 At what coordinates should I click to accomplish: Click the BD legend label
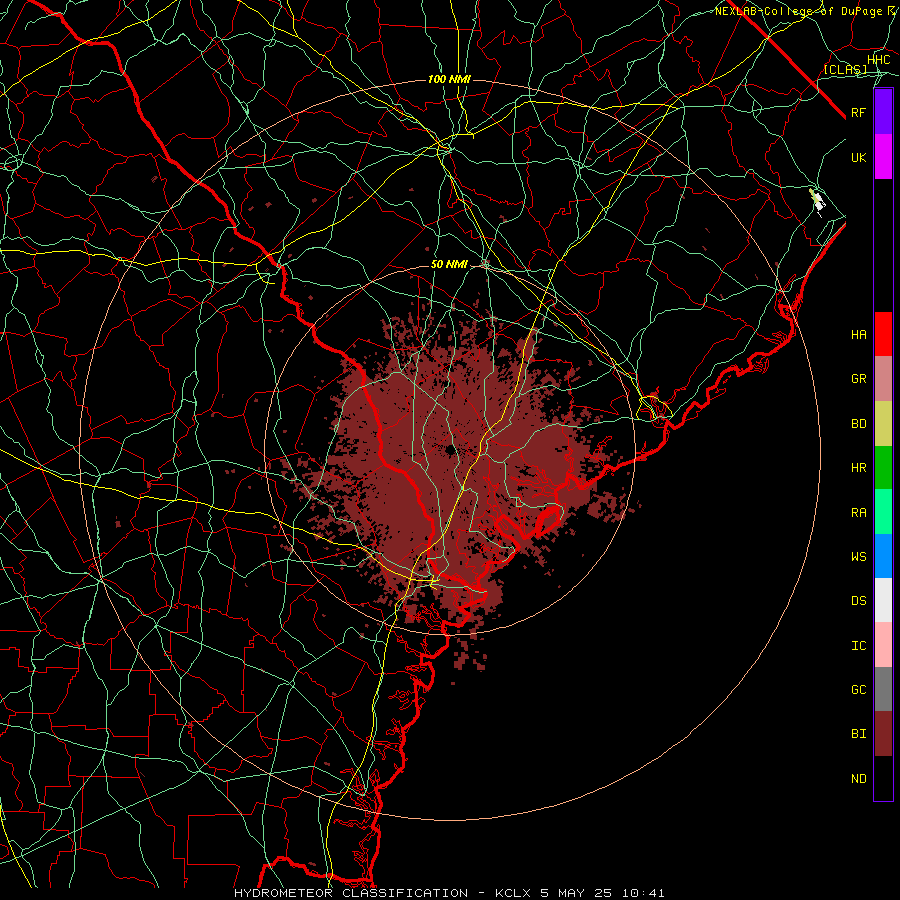coord(858,424)
